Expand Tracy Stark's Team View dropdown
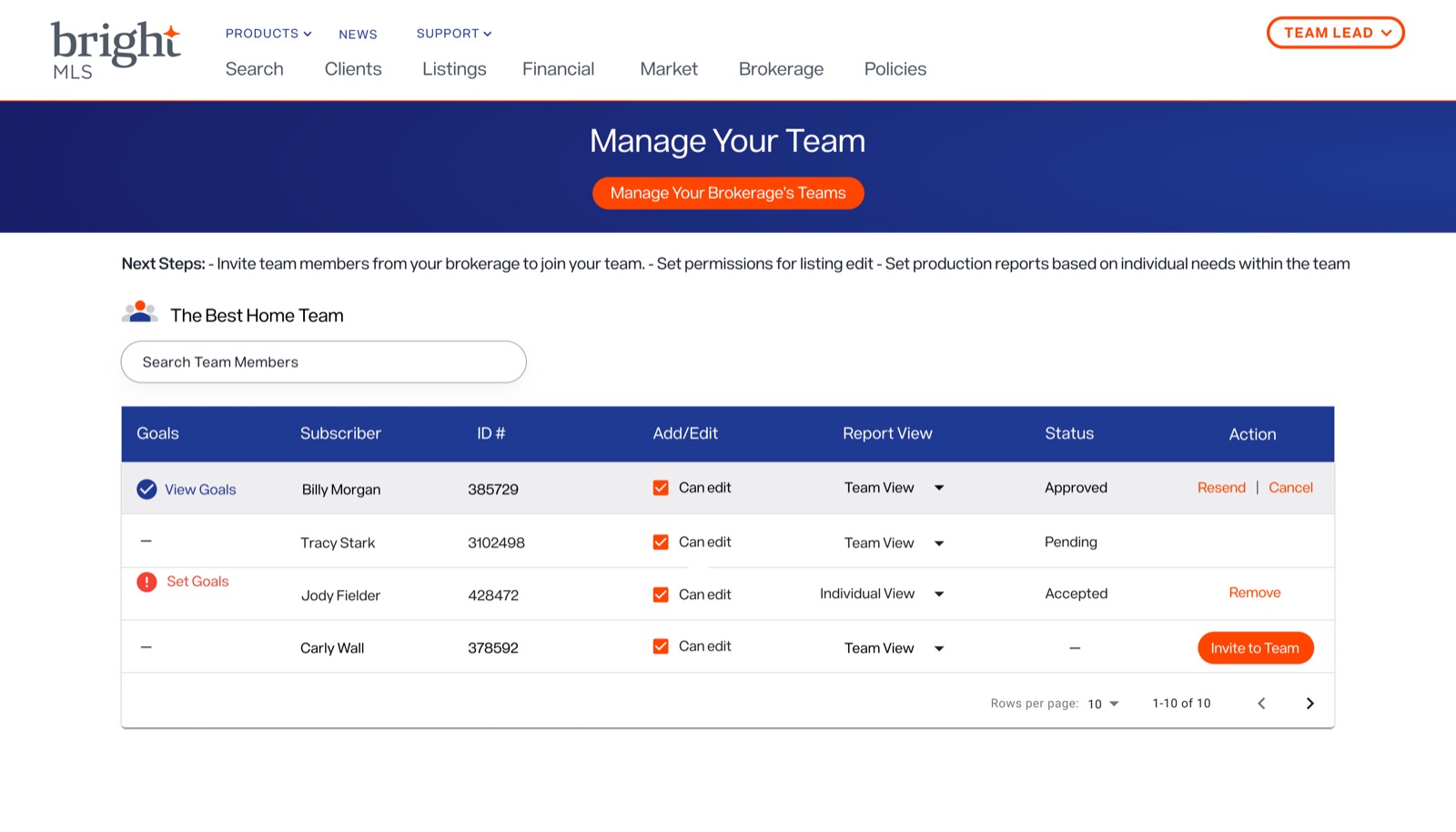Image resolution: width=1456 pixels, height=832 pixels. (x=939, y=543)
